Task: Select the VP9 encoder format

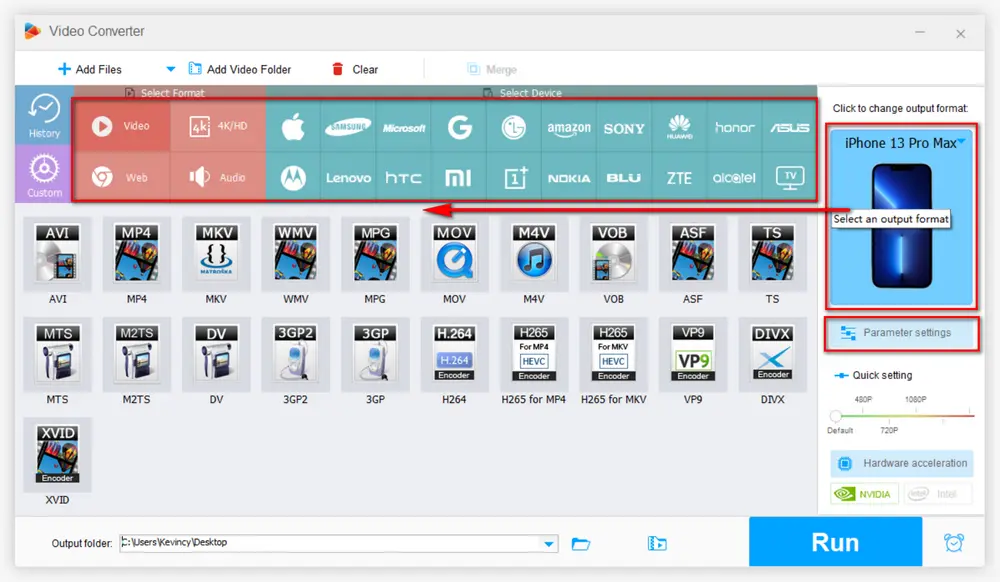Action: click(693, 350)
